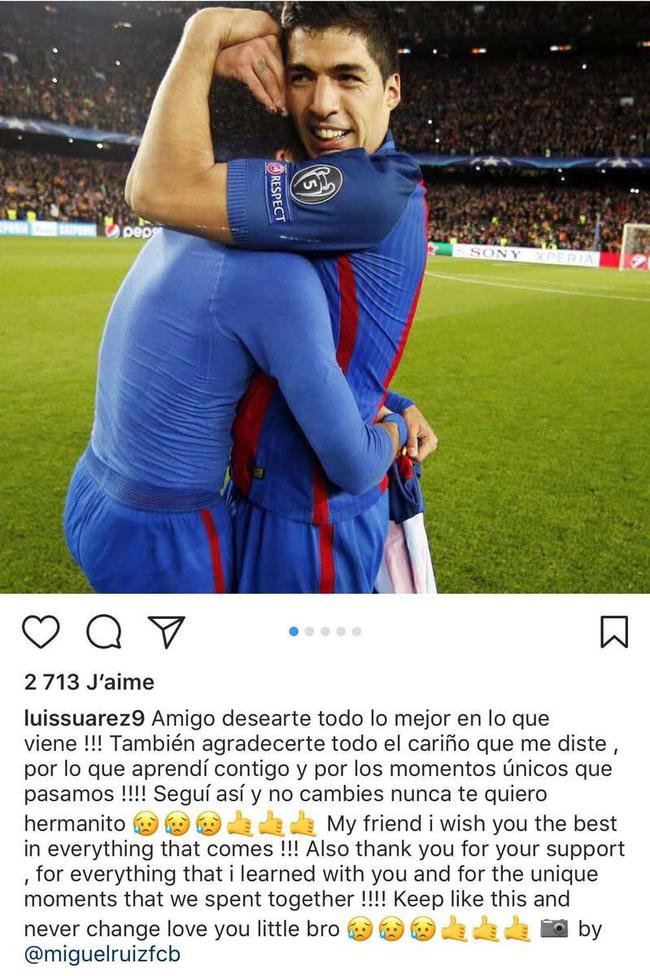Select the first blue carousel dot
Image resolution: width=650 pixels, height=976 pixels.
tap(294, 631)
